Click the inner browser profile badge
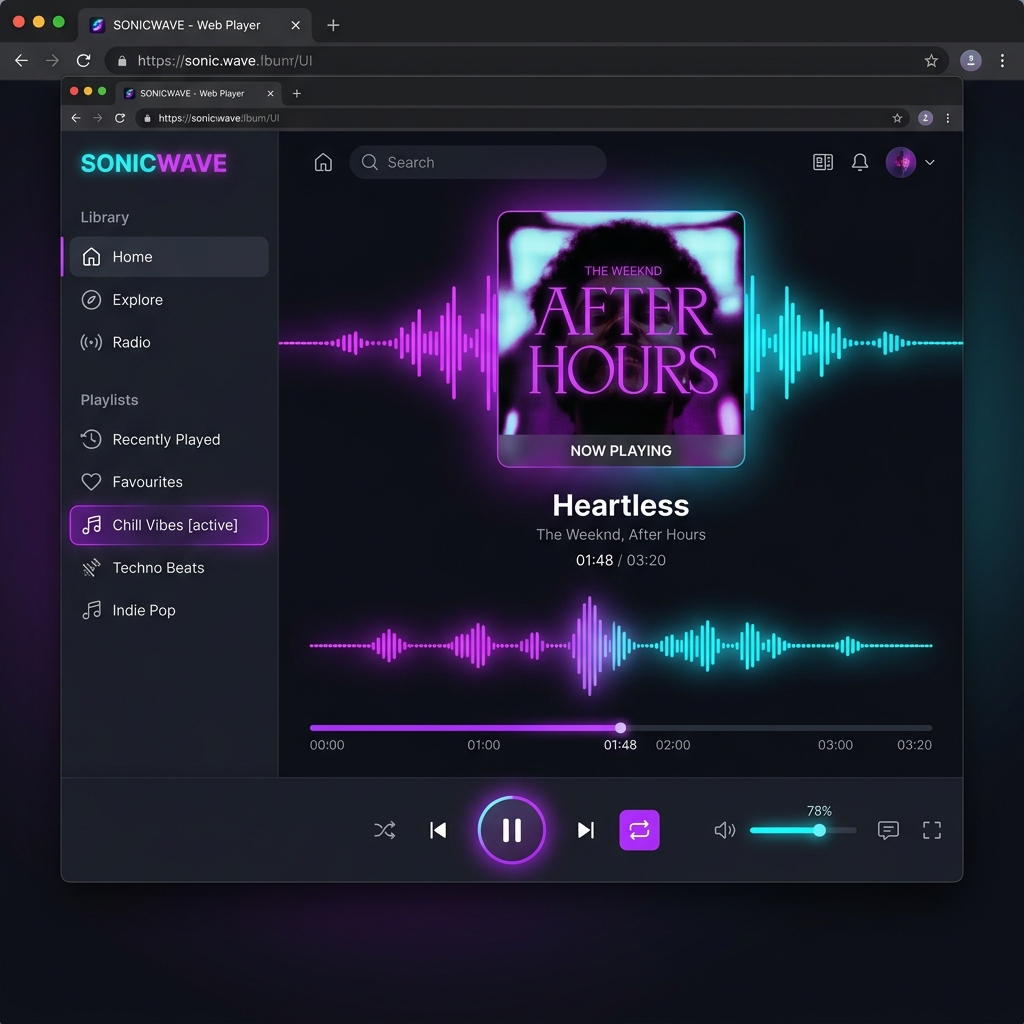Screen dimensions: 1024x1024 (x=925, y=118)
